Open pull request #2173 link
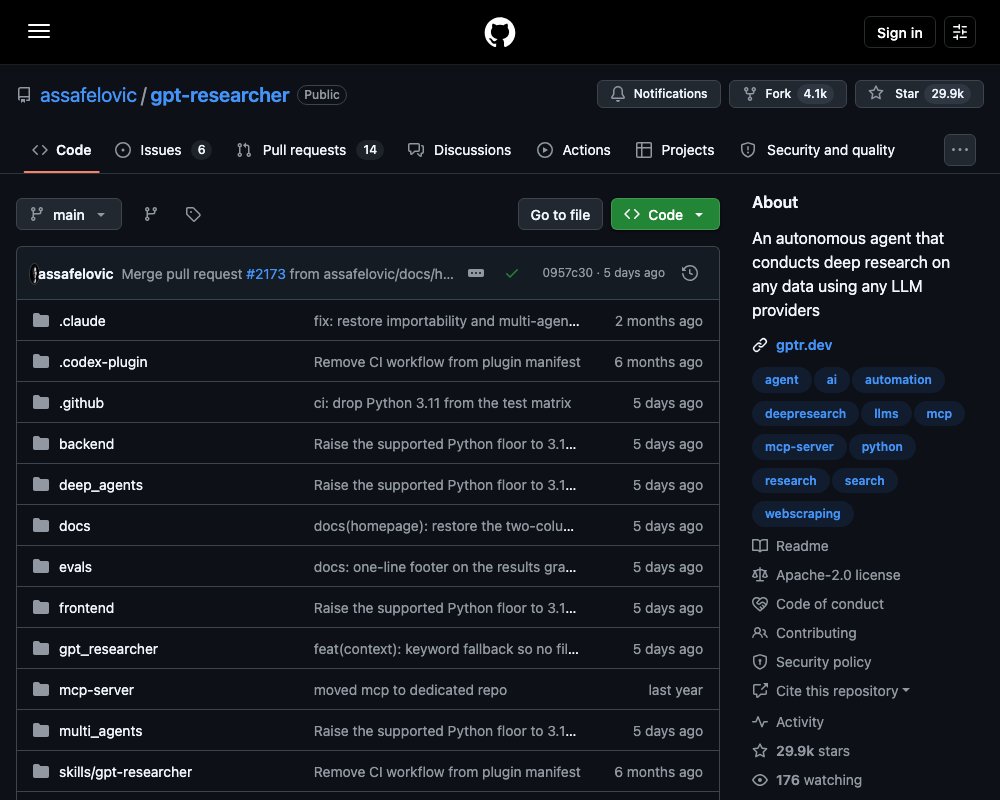The height and width of the screenshot is (800, 1000). point(265,274)
